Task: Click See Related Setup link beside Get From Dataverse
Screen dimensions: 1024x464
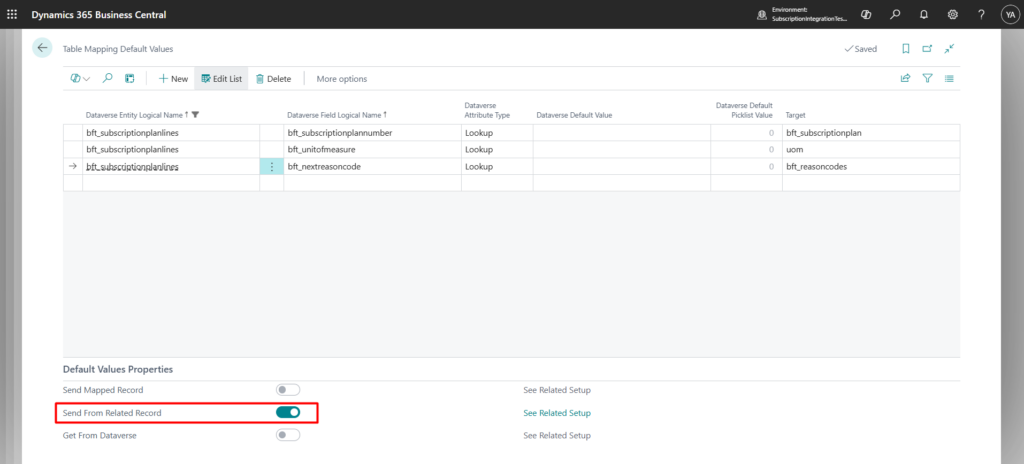Action: click(557, 435)
